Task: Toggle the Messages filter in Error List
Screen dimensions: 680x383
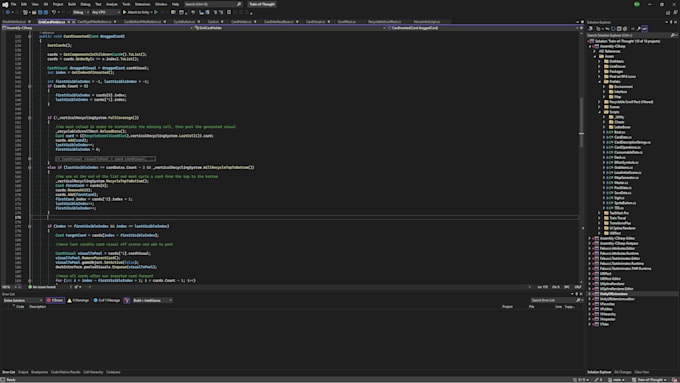Action: pyautogui.click(x=107, y=300)
